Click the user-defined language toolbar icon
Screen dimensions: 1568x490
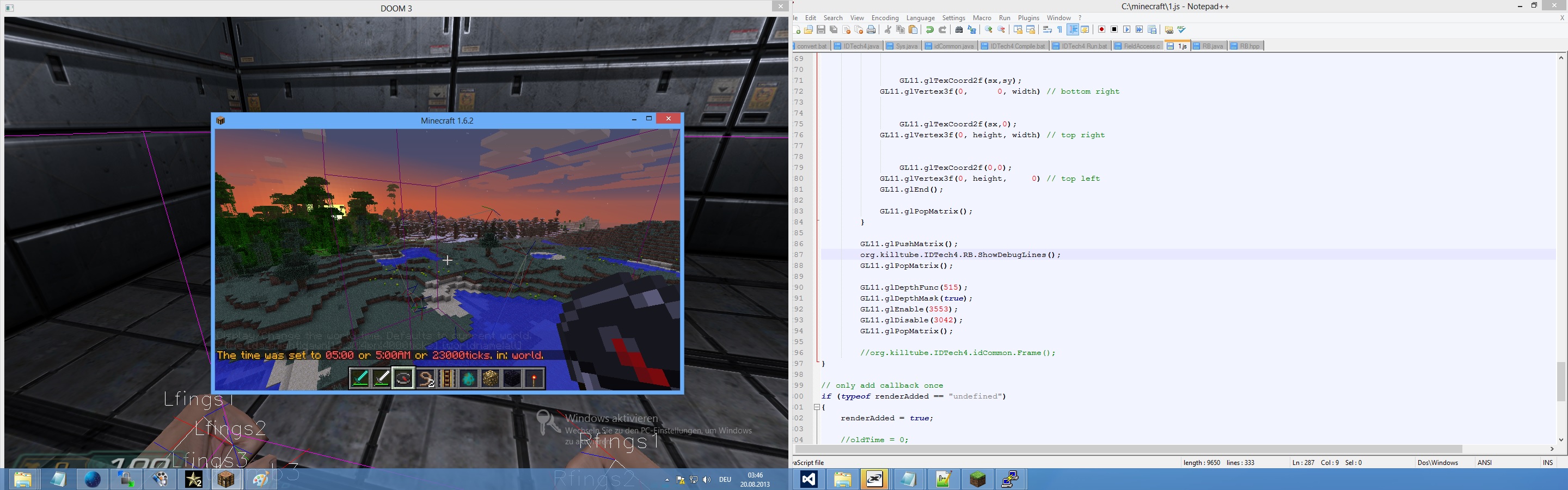1085,29
